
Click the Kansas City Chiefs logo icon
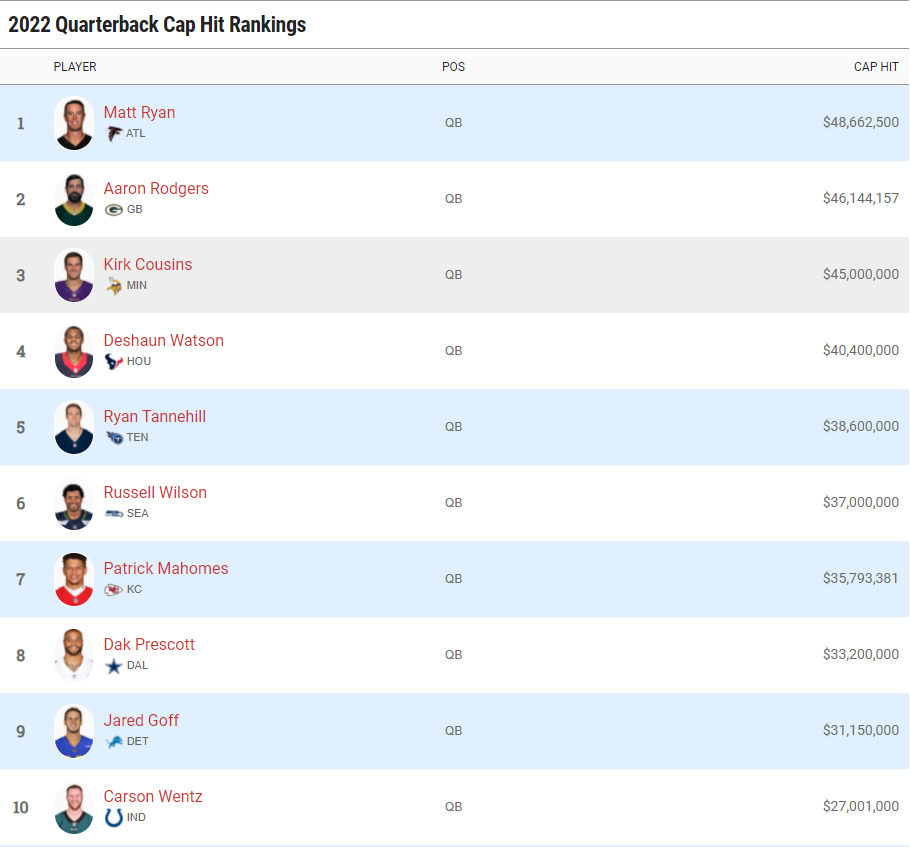click(114, 589)
